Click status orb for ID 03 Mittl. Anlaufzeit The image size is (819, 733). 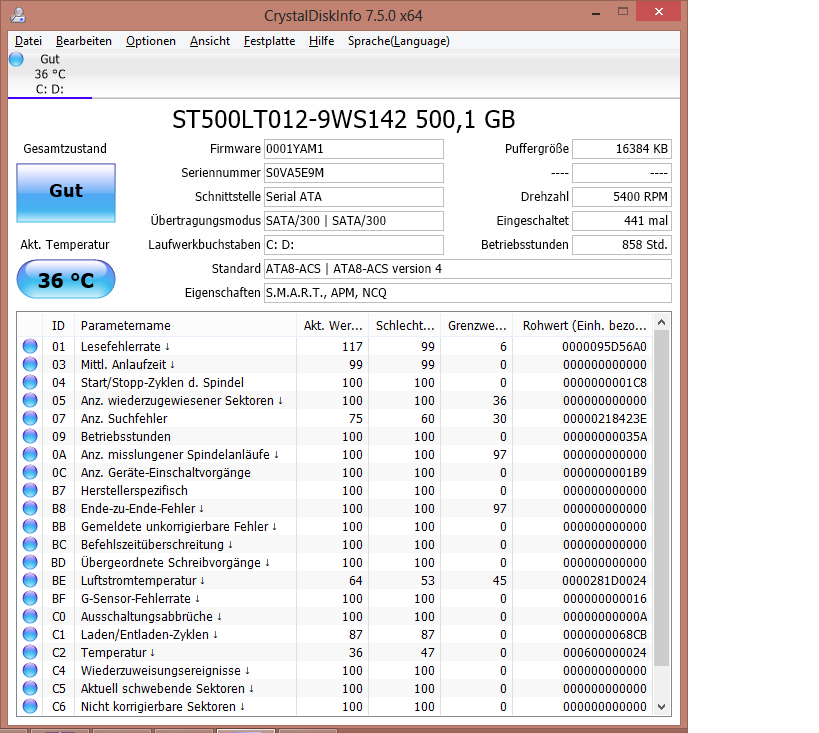point(30,364)
